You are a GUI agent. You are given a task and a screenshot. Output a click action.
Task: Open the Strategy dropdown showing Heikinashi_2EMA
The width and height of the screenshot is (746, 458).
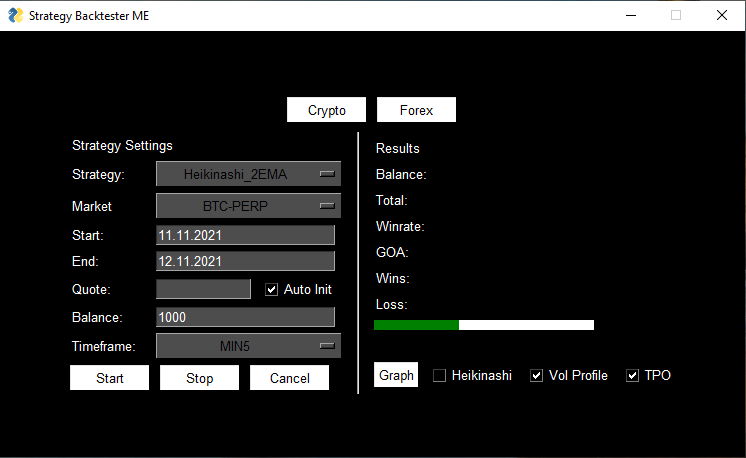[x=248, y=174]
